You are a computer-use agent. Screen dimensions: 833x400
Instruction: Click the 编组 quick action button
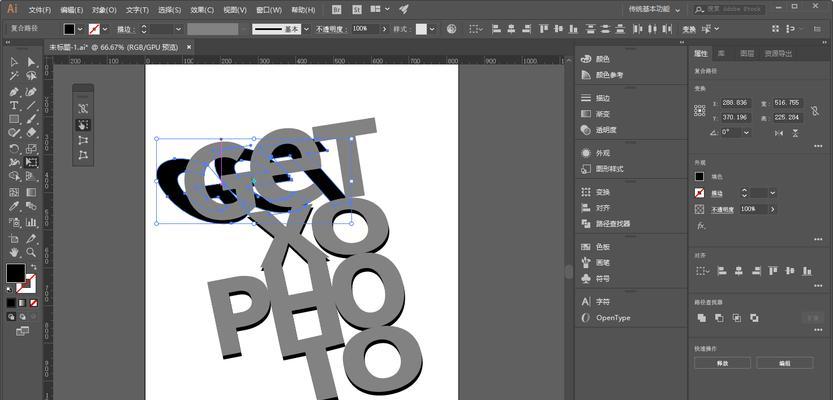click(785, 363)
